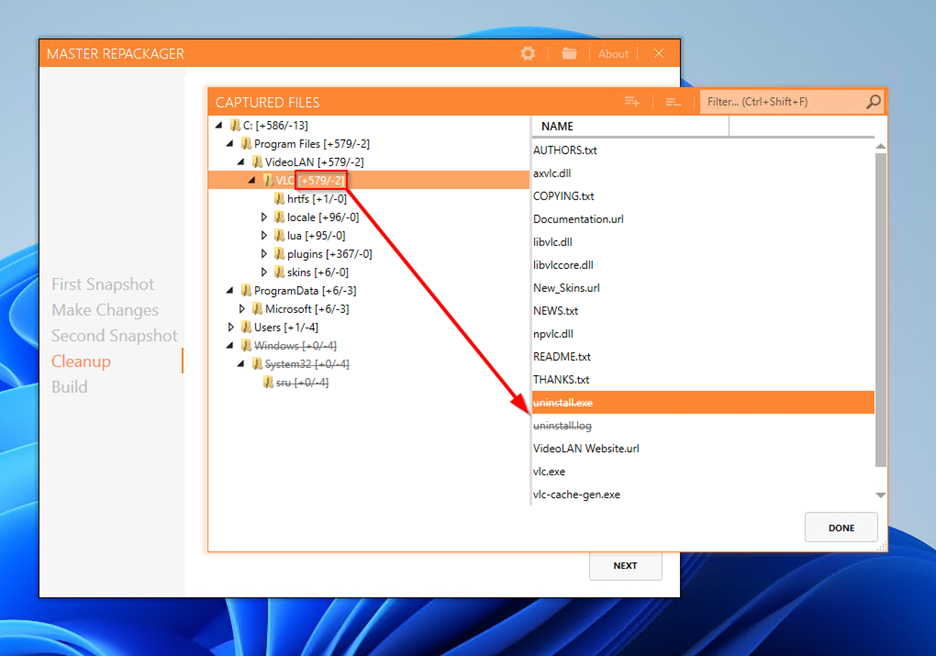The width and height of the screenshot is (936, 656).
Task: Click the NEXT button
Action: point(626,565)
